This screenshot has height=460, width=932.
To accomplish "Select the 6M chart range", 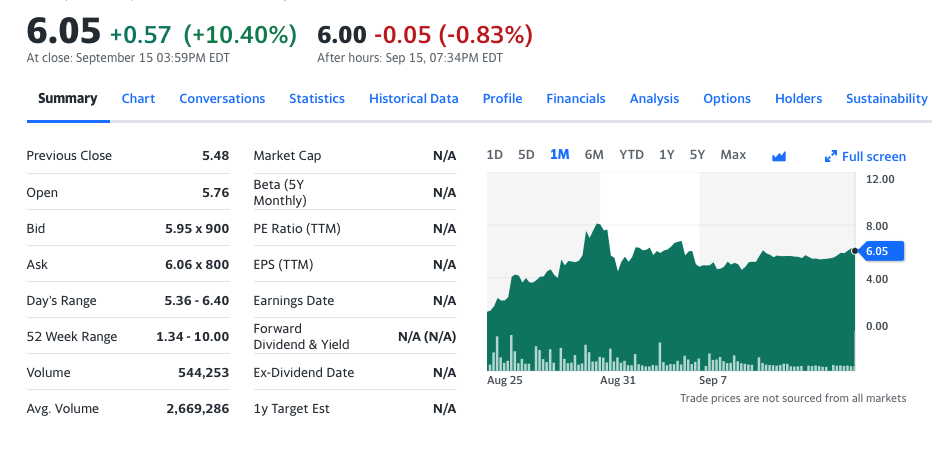I will (x=594, y=155).
